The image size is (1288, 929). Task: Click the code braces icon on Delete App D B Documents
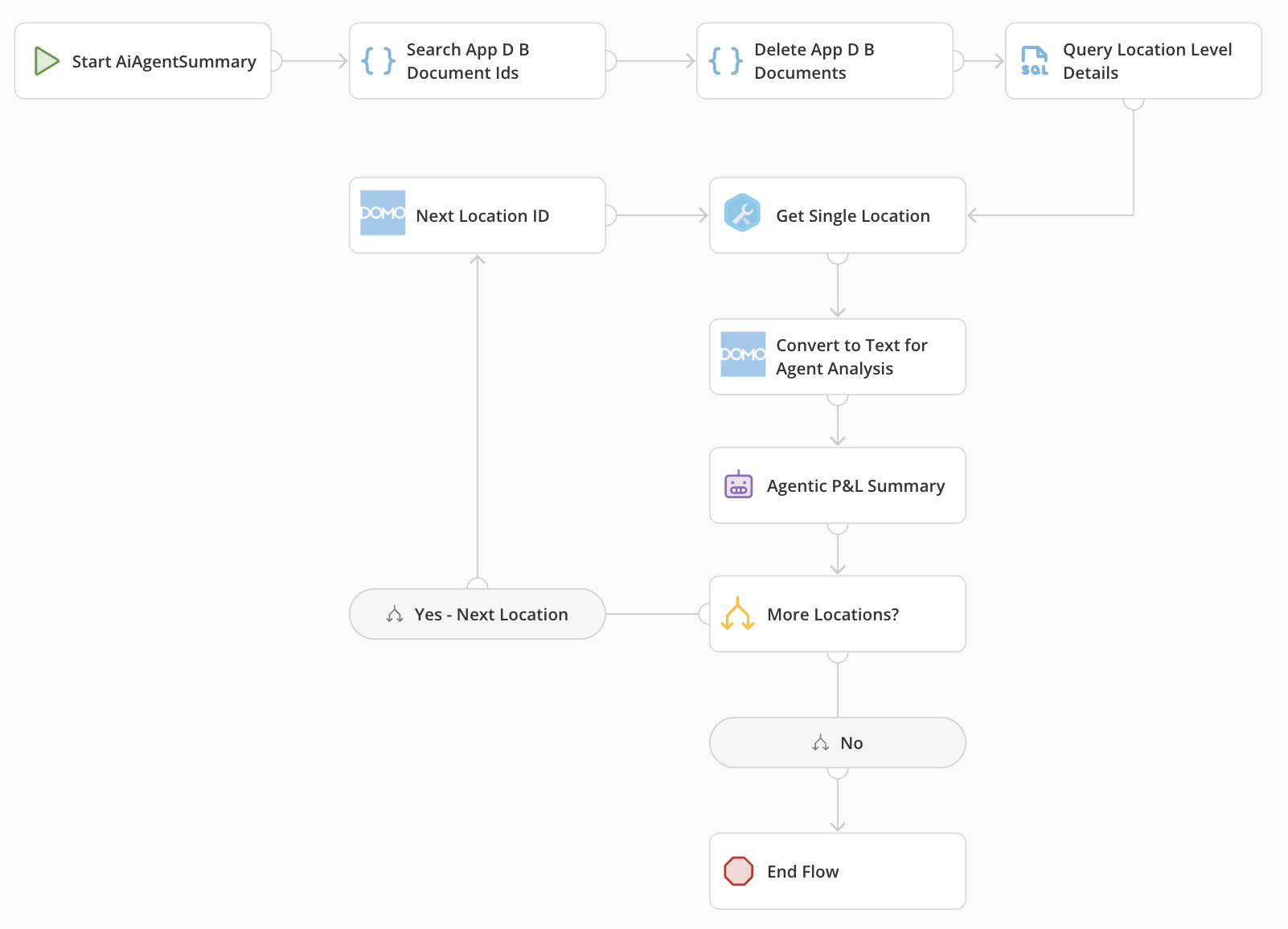point(725,60)
